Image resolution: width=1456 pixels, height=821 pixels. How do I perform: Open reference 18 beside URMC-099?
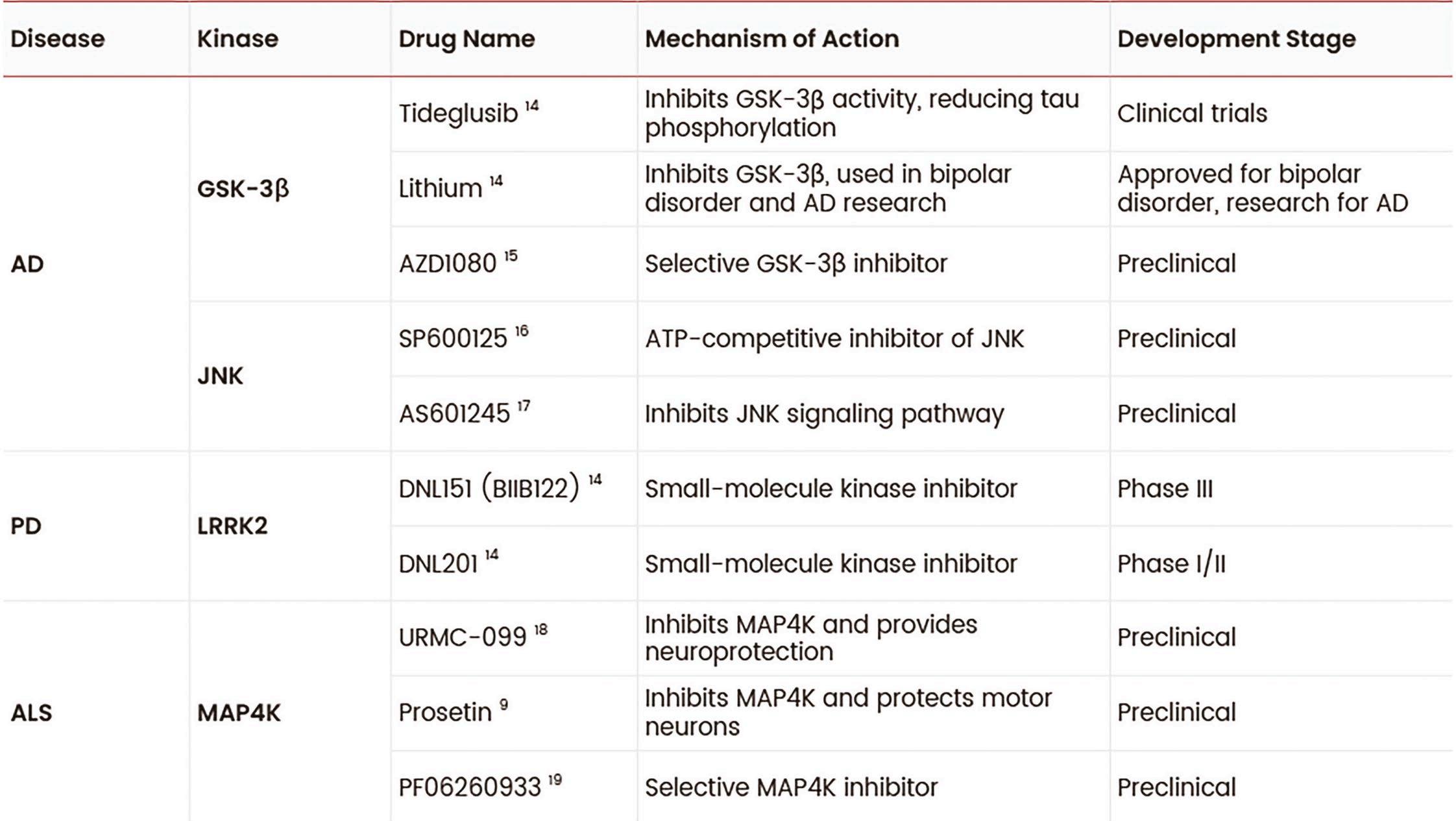click(540, 630)
